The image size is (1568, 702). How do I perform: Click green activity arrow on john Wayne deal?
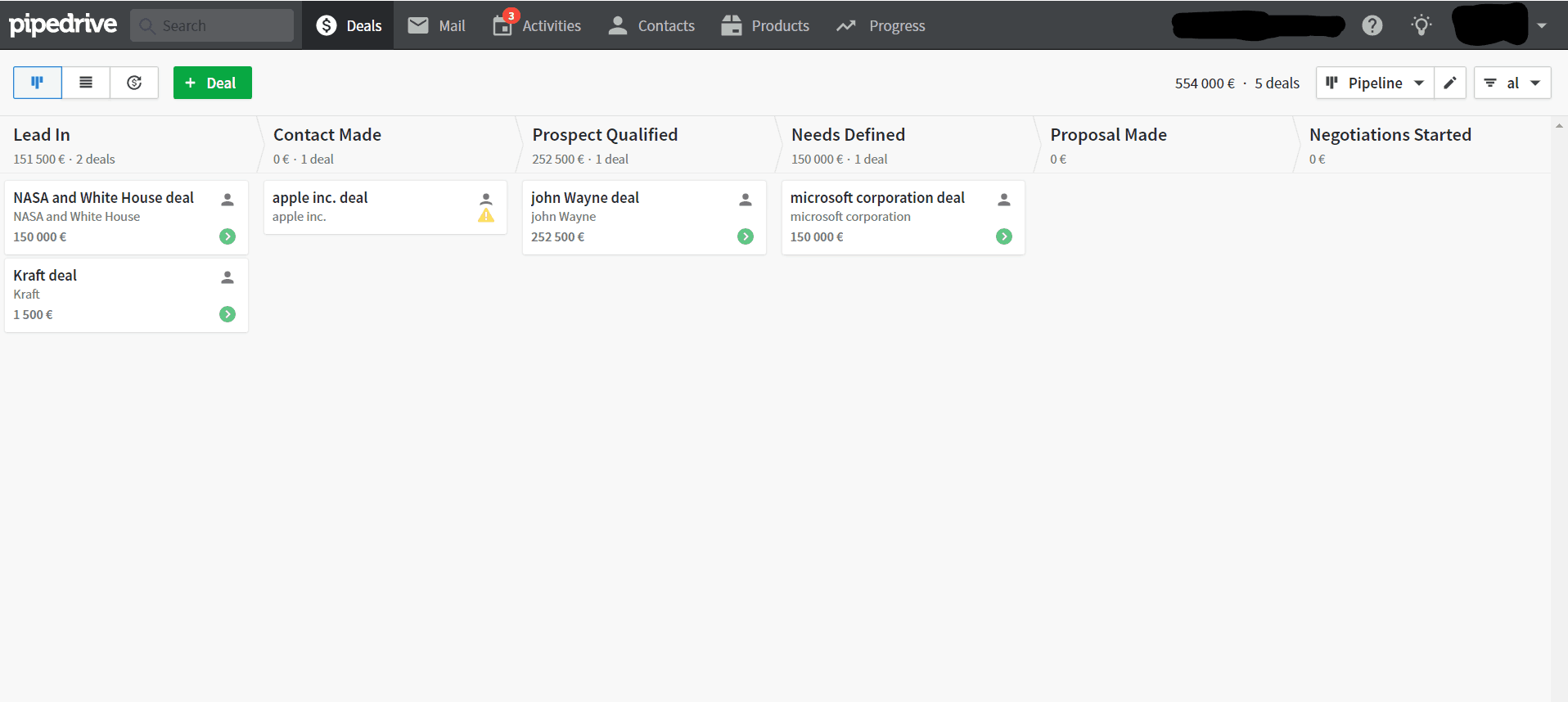click(x=746, y=236)
